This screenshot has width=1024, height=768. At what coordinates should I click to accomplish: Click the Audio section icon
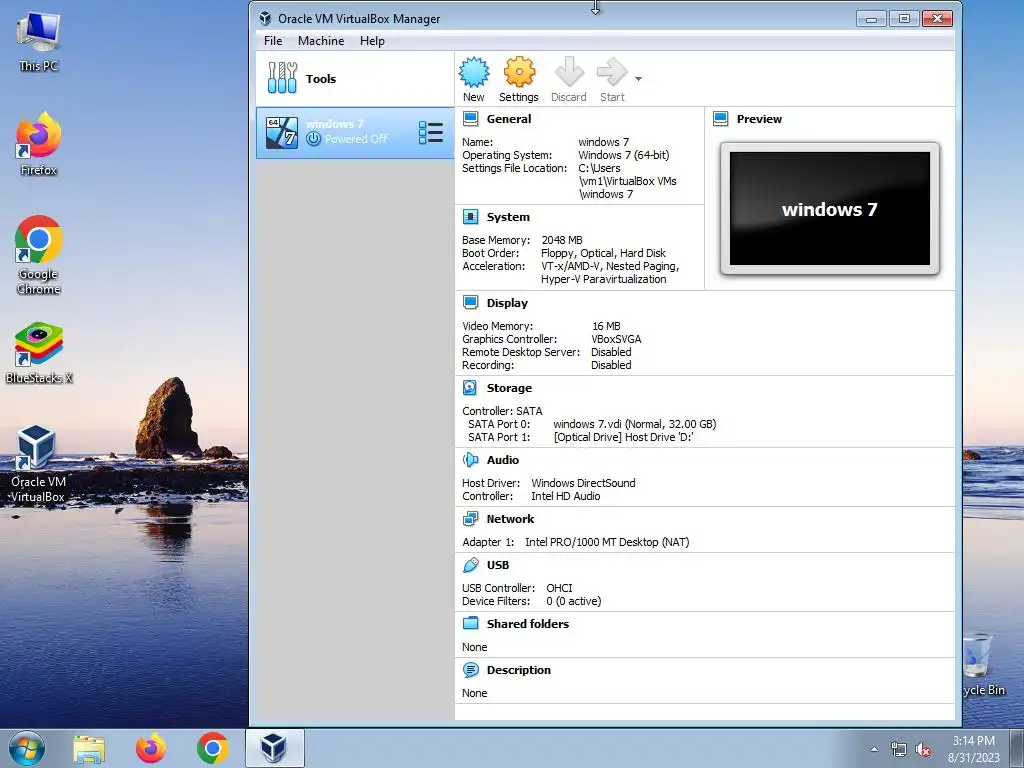tap(470, 460)
